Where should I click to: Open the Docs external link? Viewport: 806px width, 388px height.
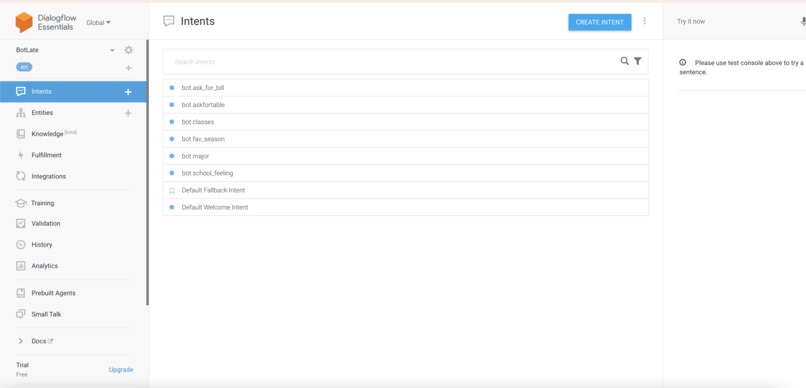pos(42,341)
